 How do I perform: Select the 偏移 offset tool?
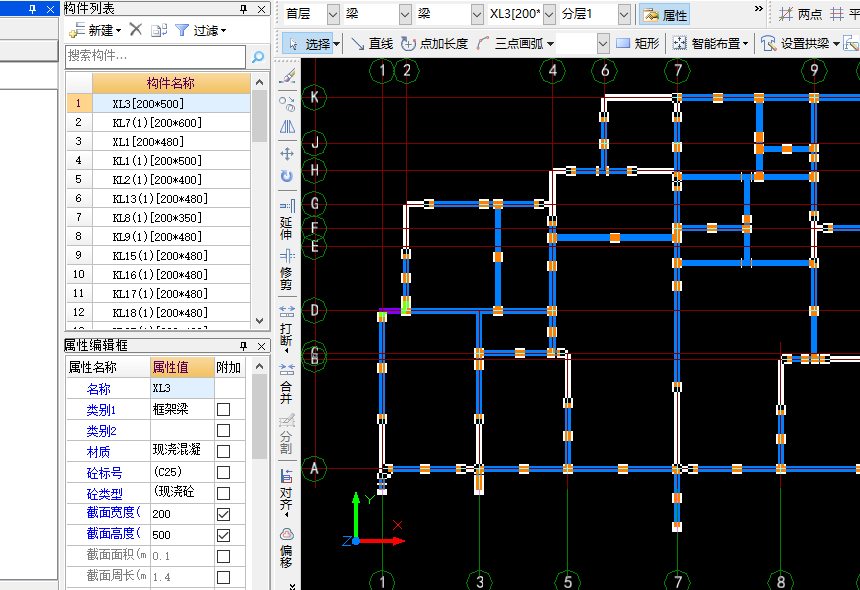(287, 548)
